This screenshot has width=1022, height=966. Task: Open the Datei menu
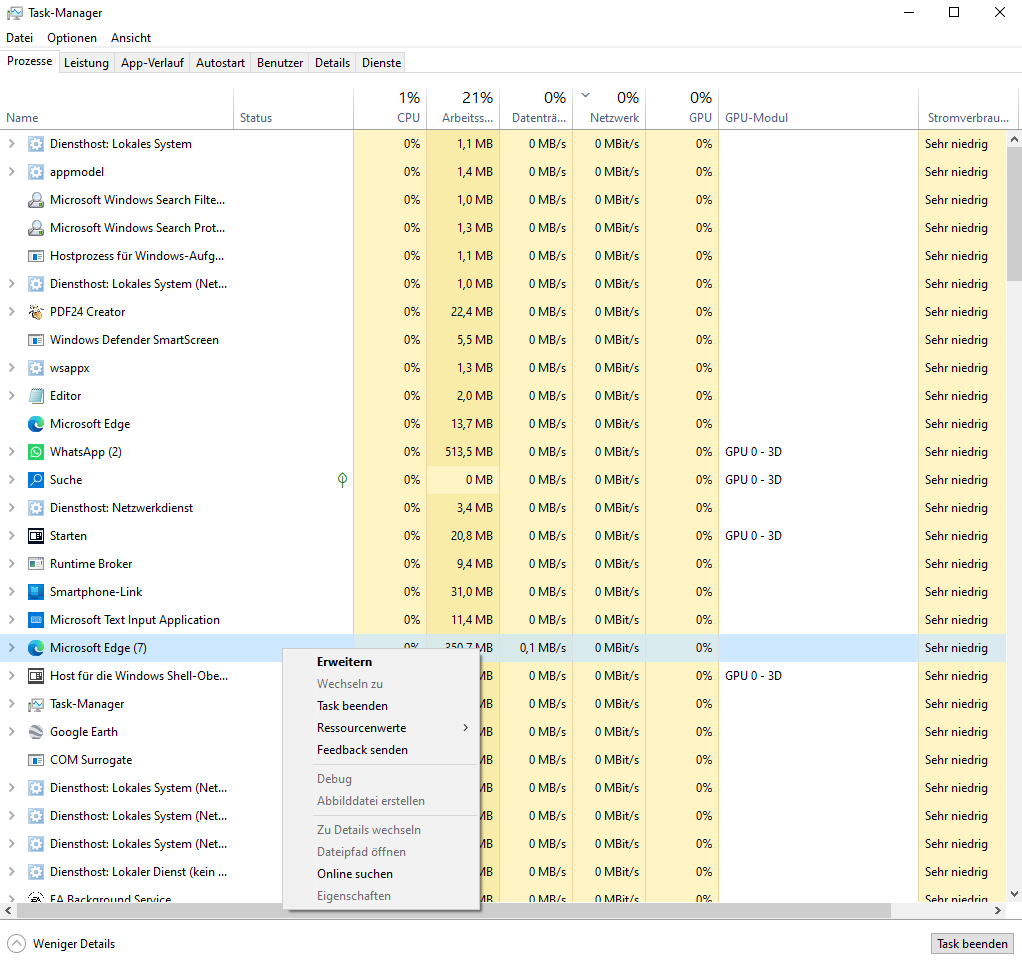tap(20, 38)
